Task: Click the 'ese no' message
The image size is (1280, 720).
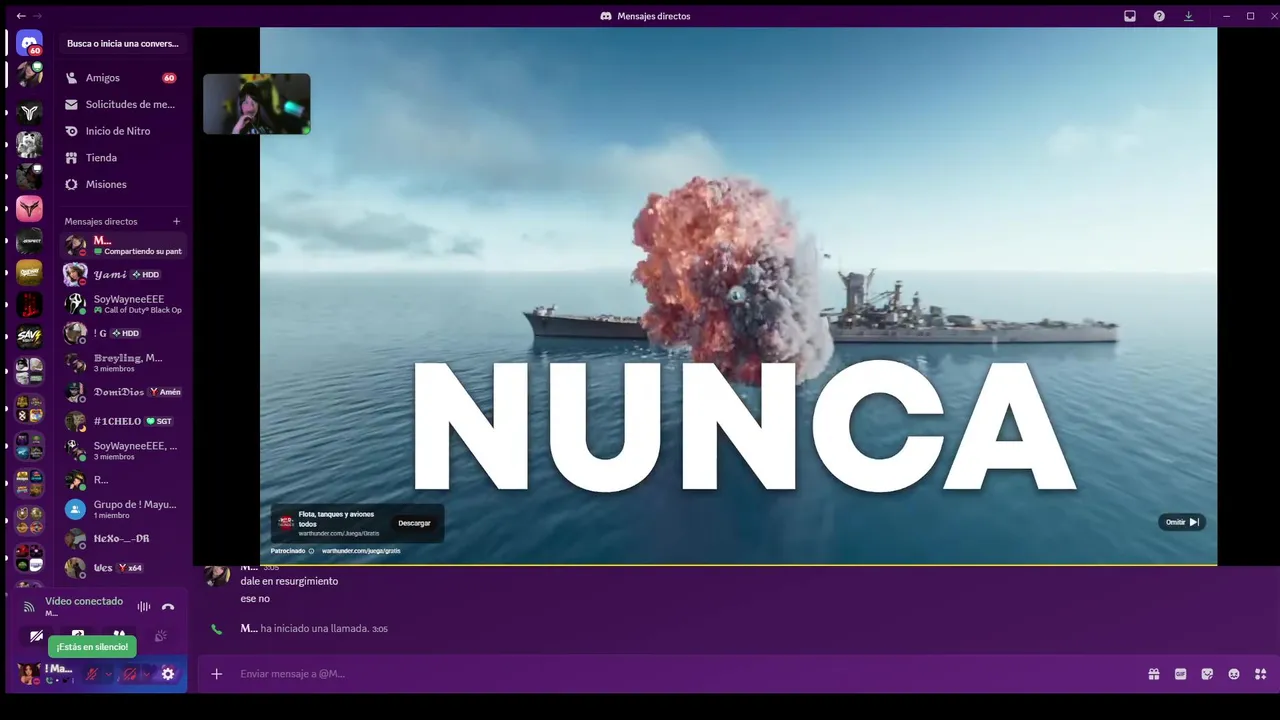Action: (x=255, y=598)
